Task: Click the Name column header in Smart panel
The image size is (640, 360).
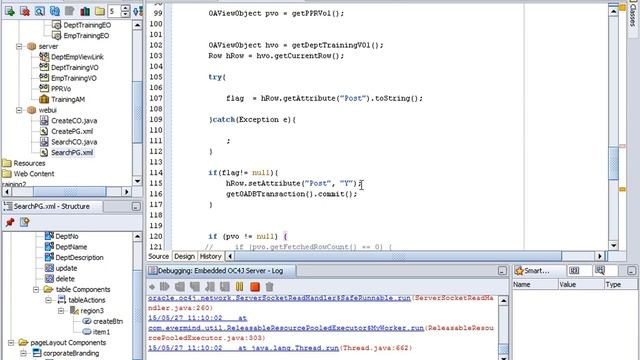Action: point(535,284)
